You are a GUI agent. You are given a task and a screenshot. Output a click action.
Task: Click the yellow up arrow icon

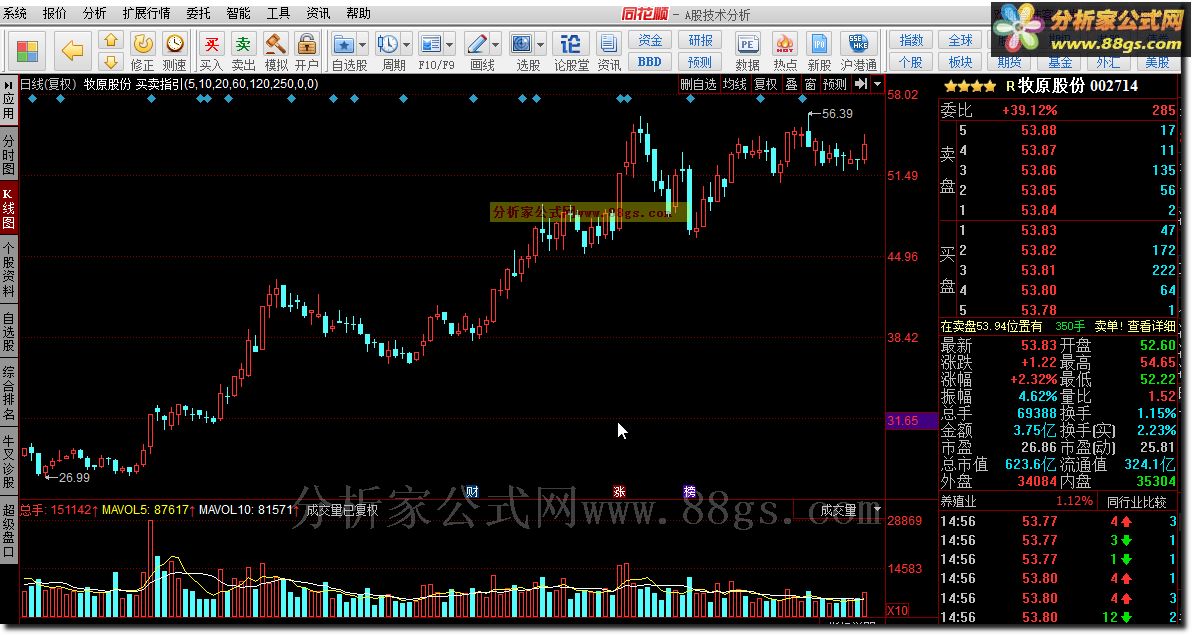pyautogui.click(x=111, y=41)
